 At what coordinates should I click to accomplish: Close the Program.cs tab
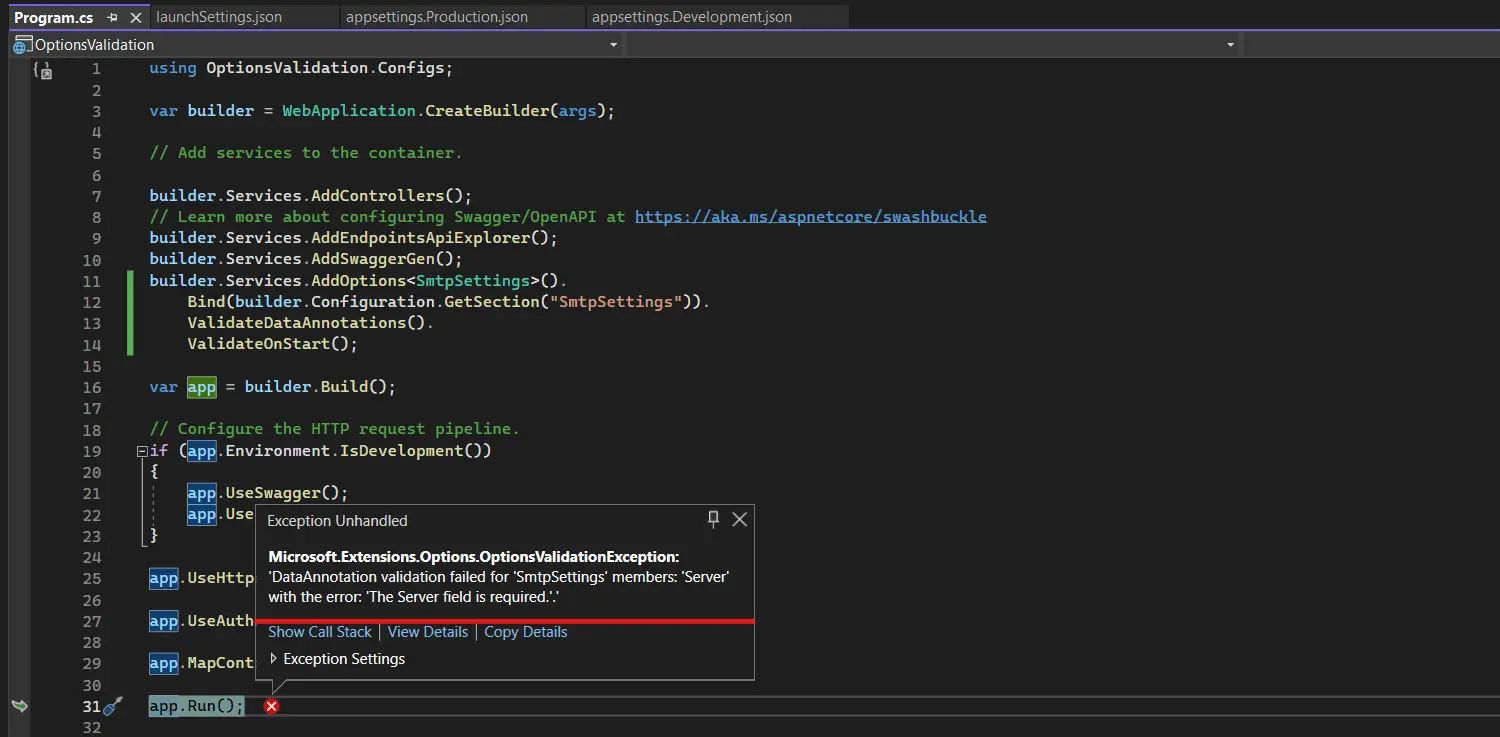[135, 17]
